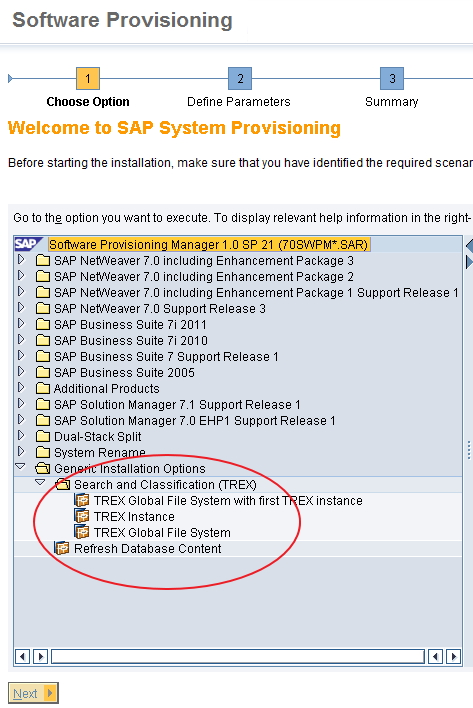Click the dotted splitter handle beside the tree

(x=469, y=450)
